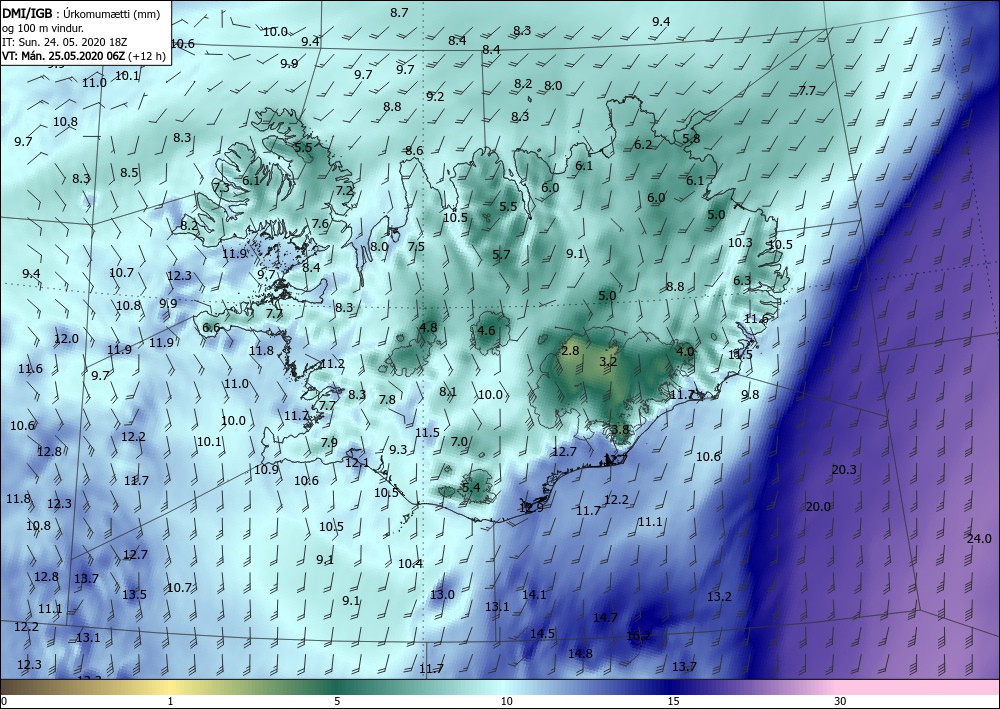Select the 13.5 value on the map
Image resolution: width=1000 pixels, height=709 pixels.
point(135,595)
